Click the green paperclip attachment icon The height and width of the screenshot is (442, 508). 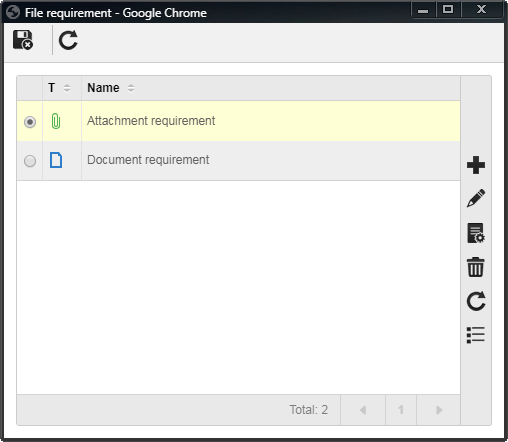click(x=56, y=121)
